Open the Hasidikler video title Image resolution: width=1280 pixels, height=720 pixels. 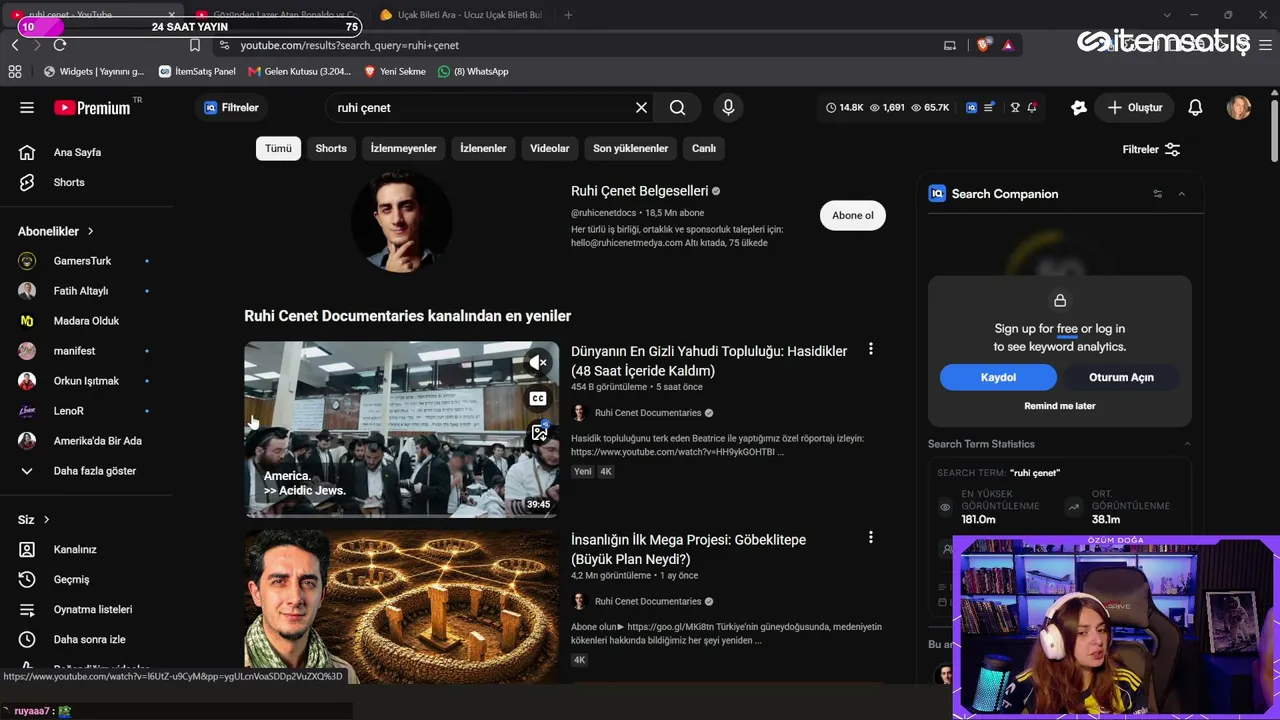coord(709,361)
